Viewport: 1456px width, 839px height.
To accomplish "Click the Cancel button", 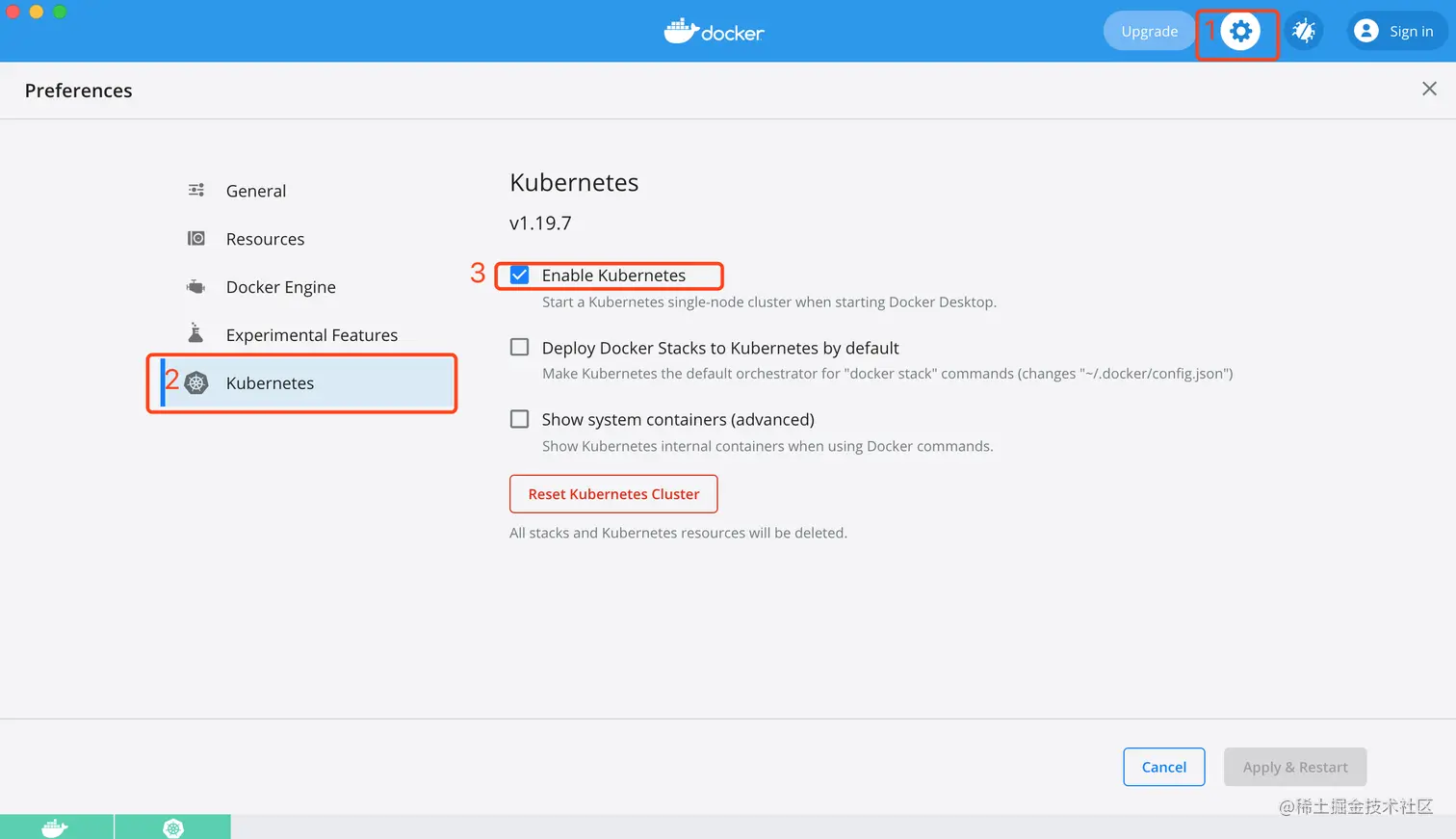I will point(1163,767).
